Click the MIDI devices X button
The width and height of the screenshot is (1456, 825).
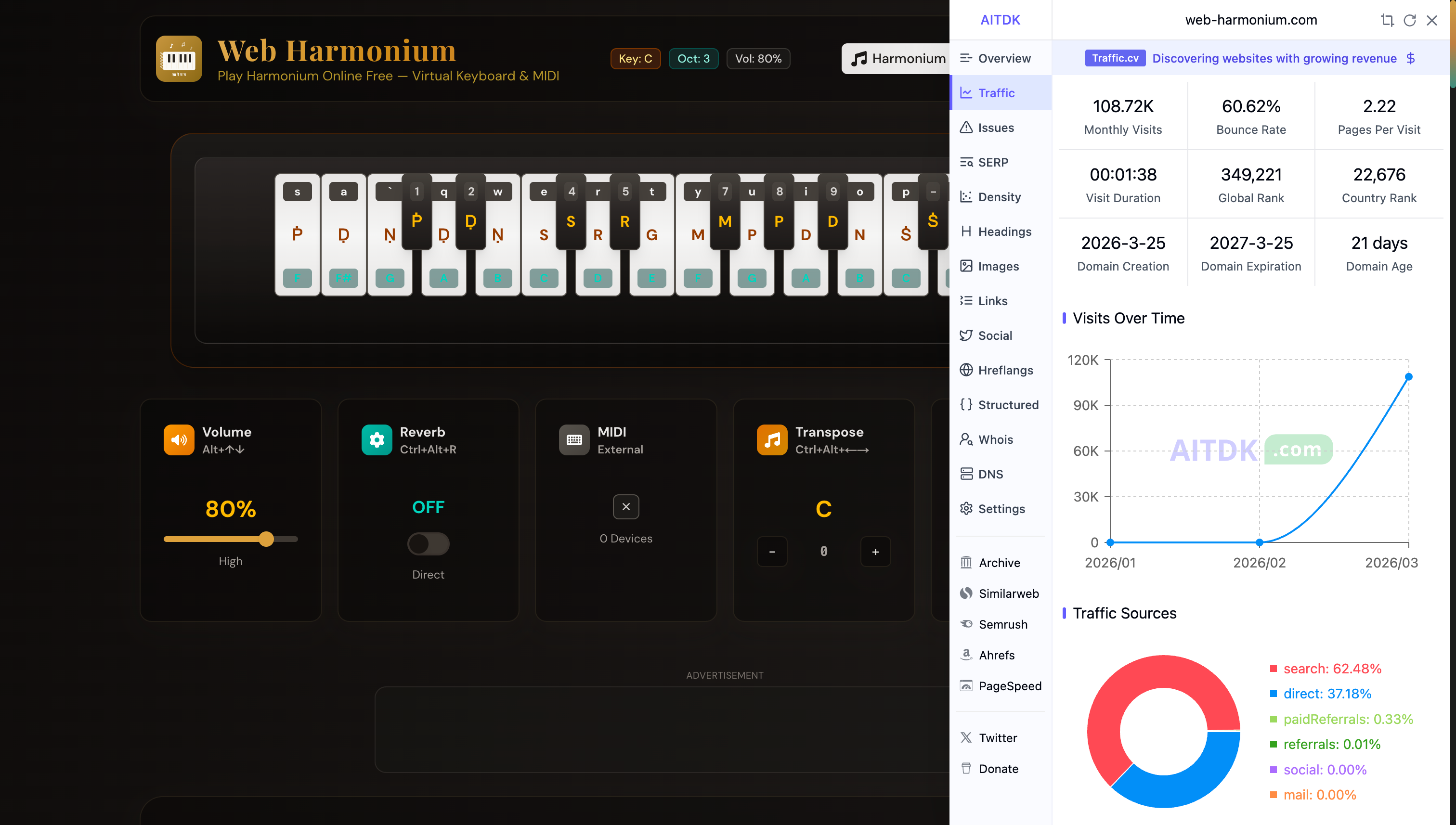coord(626,506)
